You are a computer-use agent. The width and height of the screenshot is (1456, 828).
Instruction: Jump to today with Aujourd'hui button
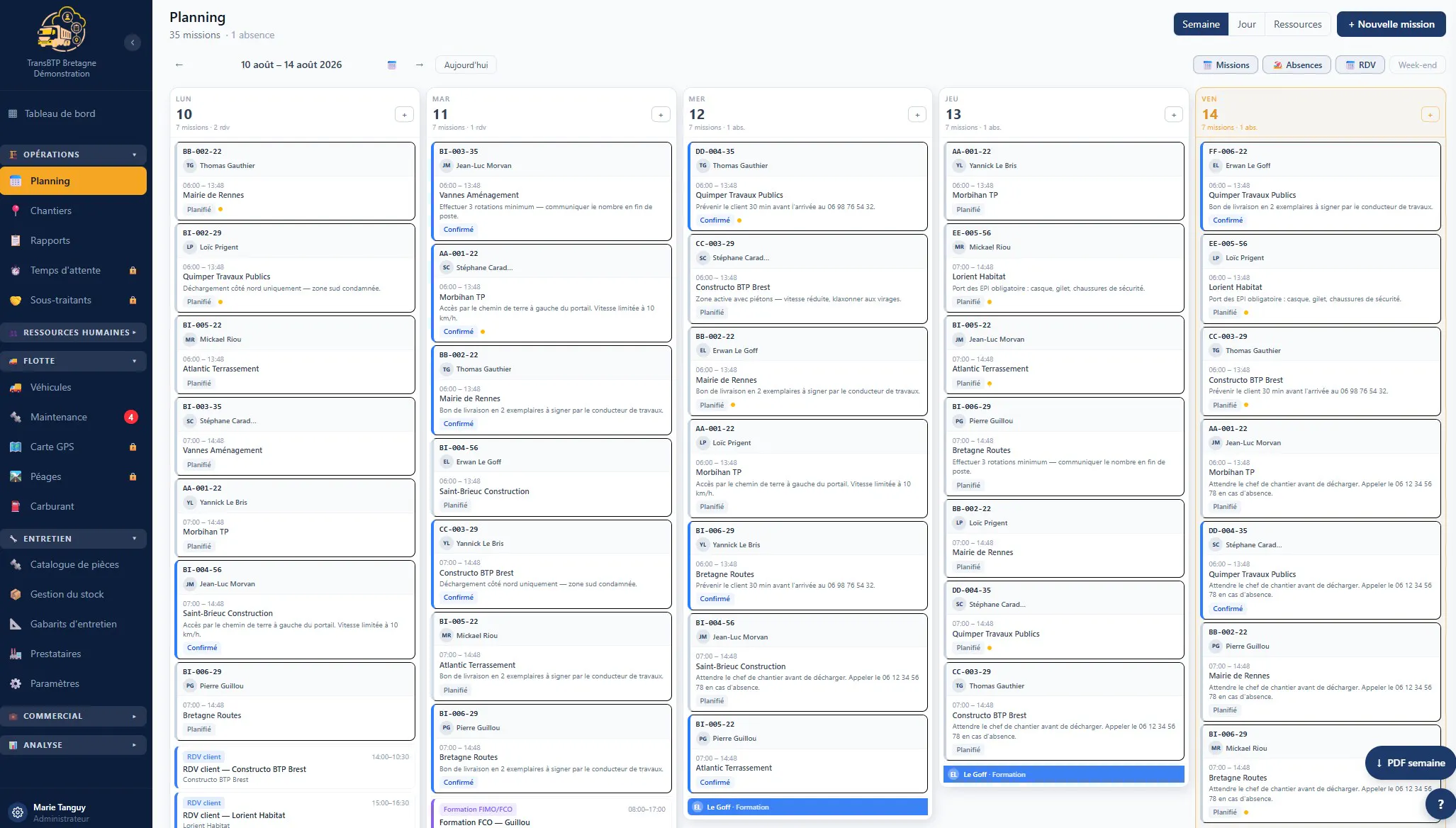click(466, 65)
